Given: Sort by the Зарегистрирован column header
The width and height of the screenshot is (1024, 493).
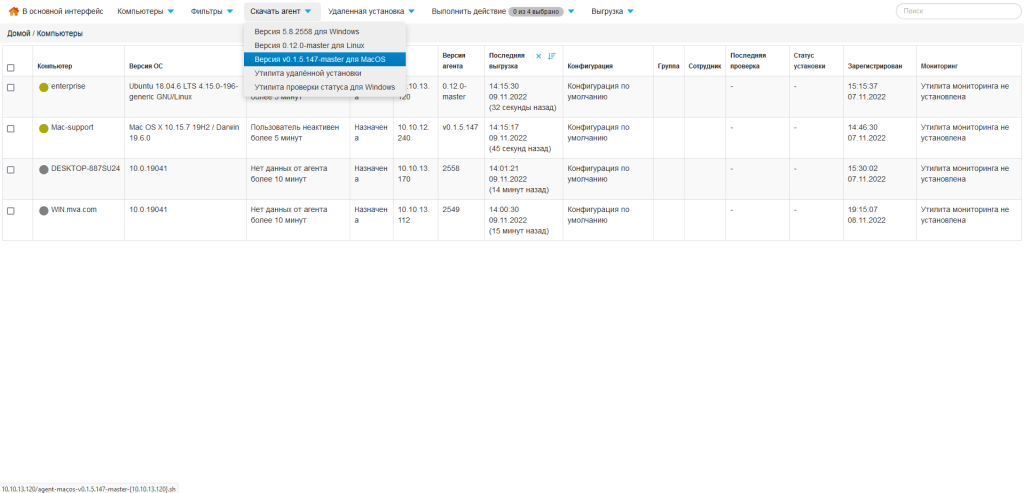Looking at the screenshot, I should (875, 67).
